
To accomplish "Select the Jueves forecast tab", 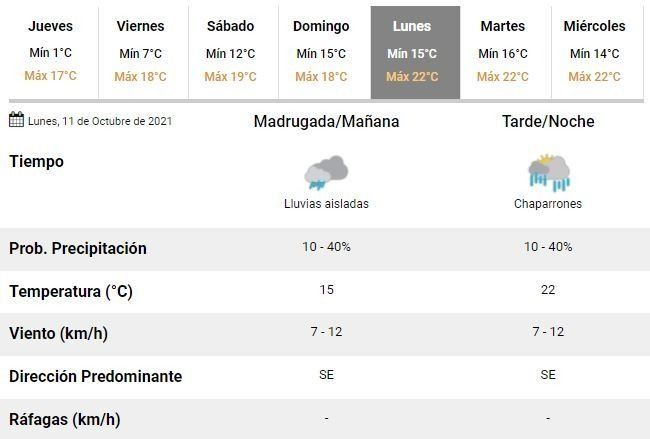I will pos(51,52).
